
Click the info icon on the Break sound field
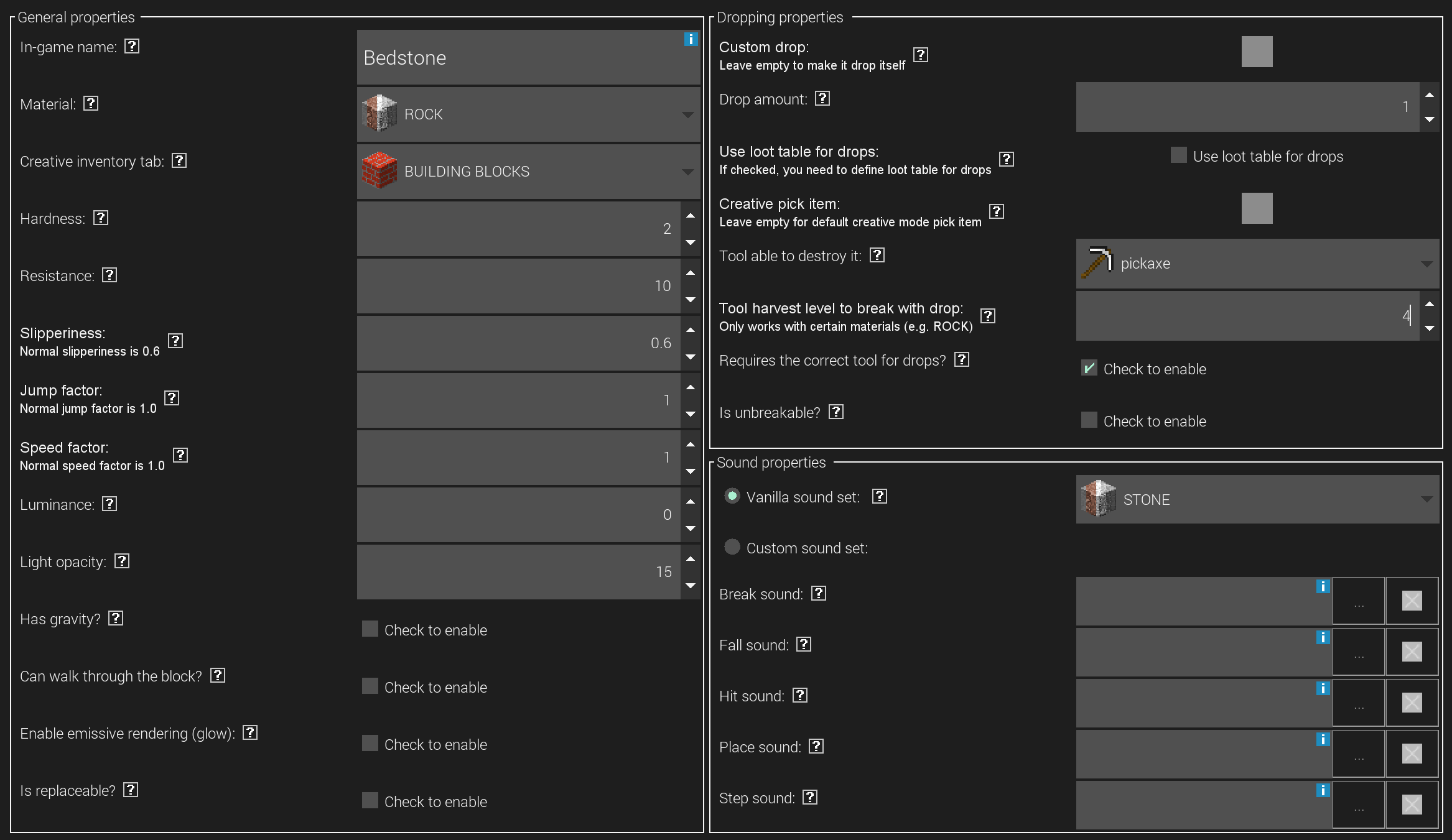click(x=1322, y=586)
